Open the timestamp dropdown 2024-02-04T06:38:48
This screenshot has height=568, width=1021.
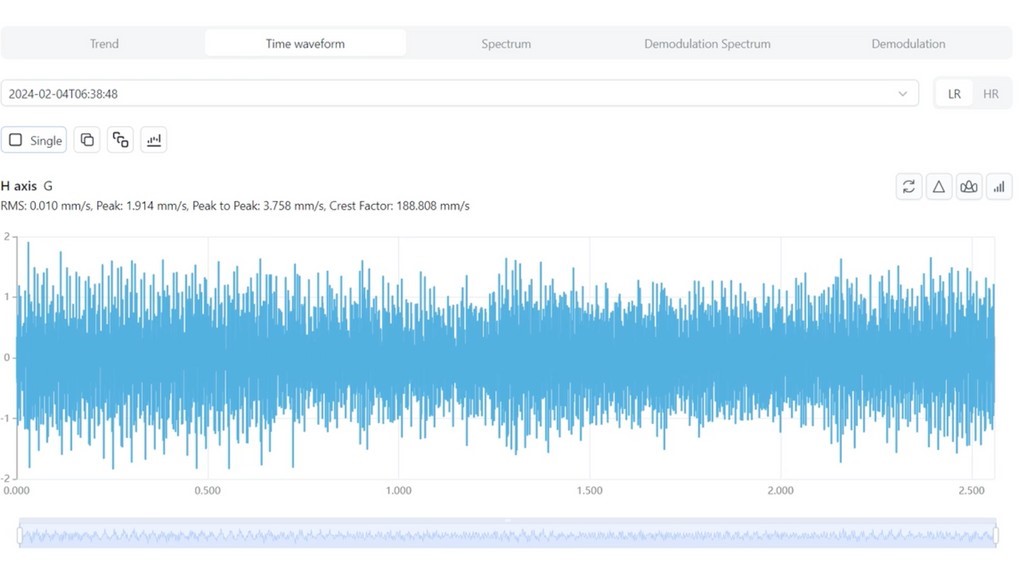pos(450,94)
